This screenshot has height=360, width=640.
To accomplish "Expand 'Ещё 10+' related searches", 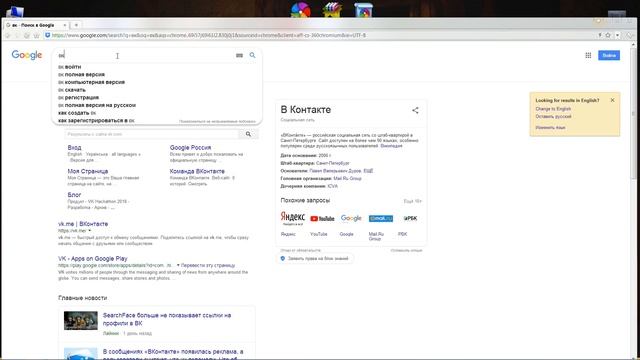I will coord(413,201).
